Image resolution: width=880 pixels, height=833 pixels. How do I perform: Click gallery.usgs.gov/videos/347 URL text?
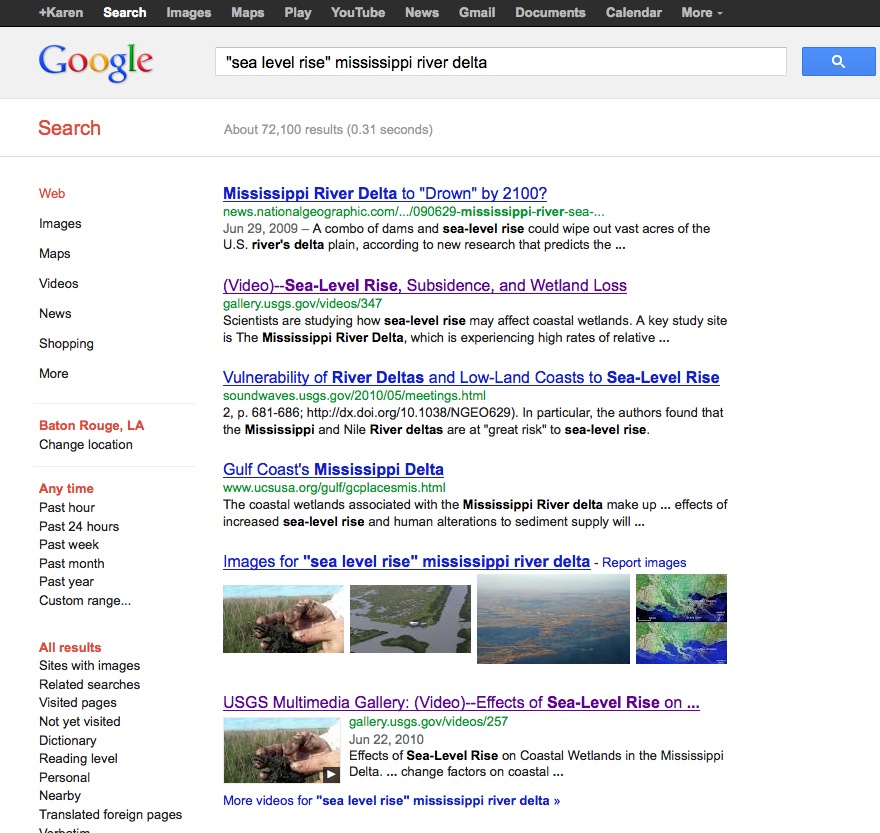[302, 304]
